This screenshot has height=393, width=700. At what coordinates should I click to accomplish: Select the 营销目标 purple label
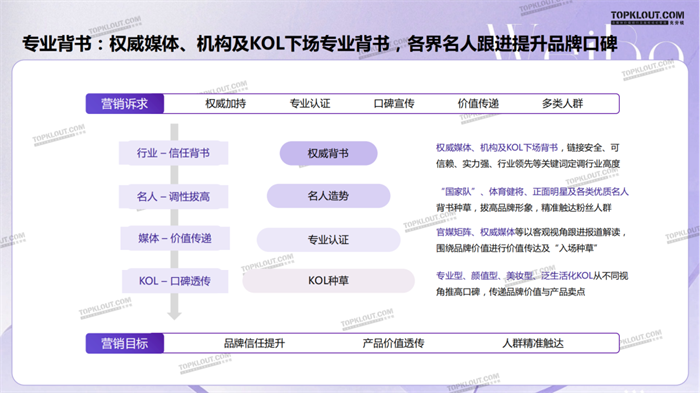[x=125, y=343]
